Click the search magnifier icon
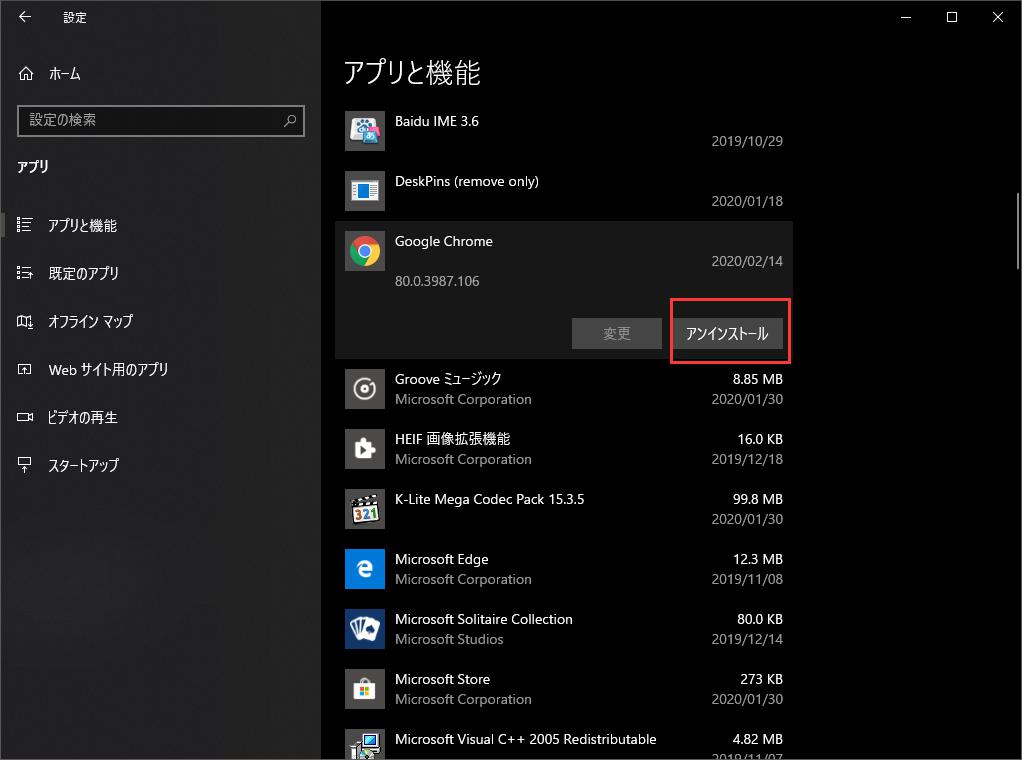Viewport: 1022px width, 760px height. (x=290, y=121)
